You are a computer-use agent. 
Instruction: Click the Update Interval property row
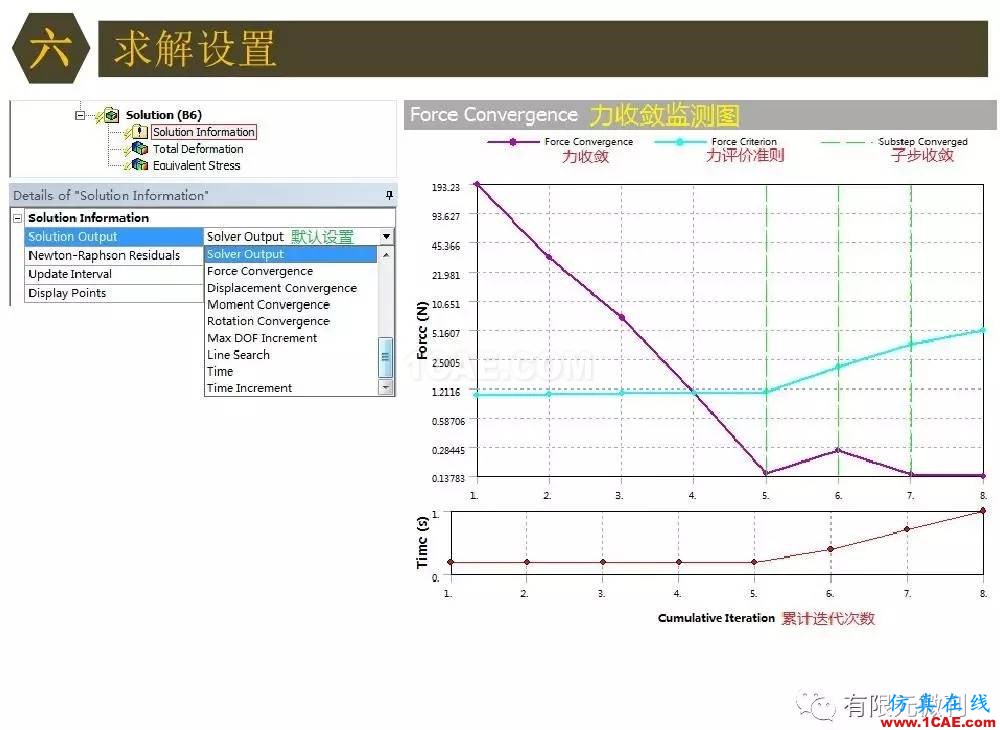coord(114,274)
